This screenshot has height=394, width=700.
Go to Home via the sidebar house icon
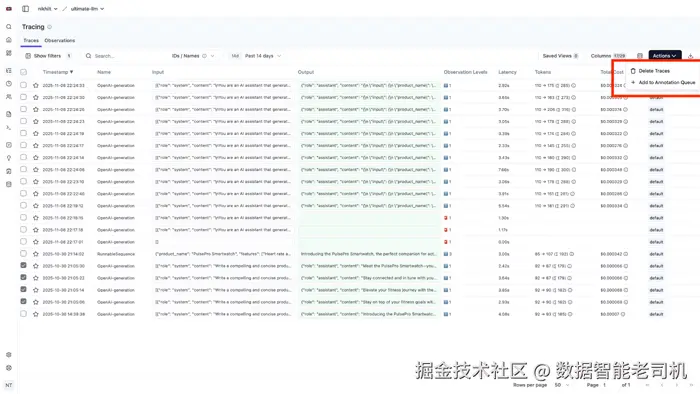coord(8,40)
